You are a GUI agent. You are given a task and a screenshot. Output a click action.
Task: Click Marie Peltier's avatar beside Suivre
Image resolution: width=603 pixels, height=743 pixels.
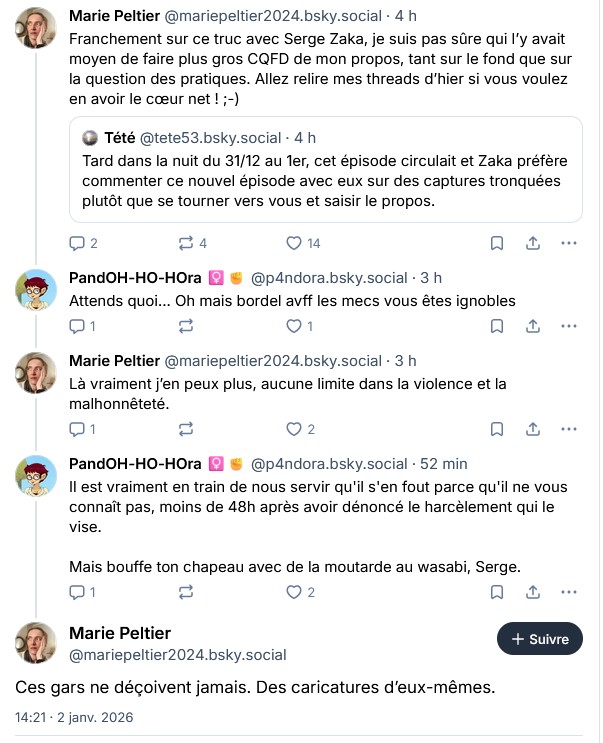[36, 643]
